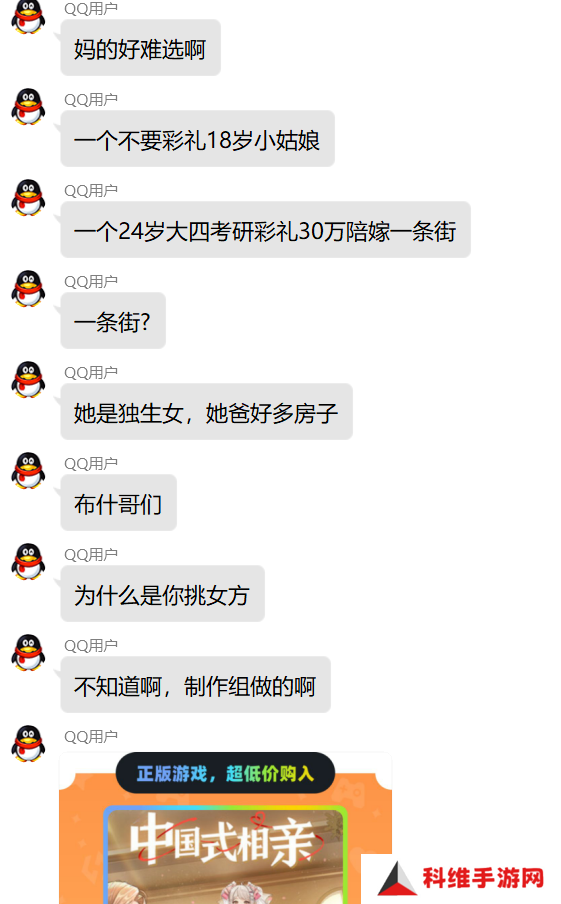Click the 正版游戏，超低价购入 banner
Screen dimensions: 561x904
225,773
